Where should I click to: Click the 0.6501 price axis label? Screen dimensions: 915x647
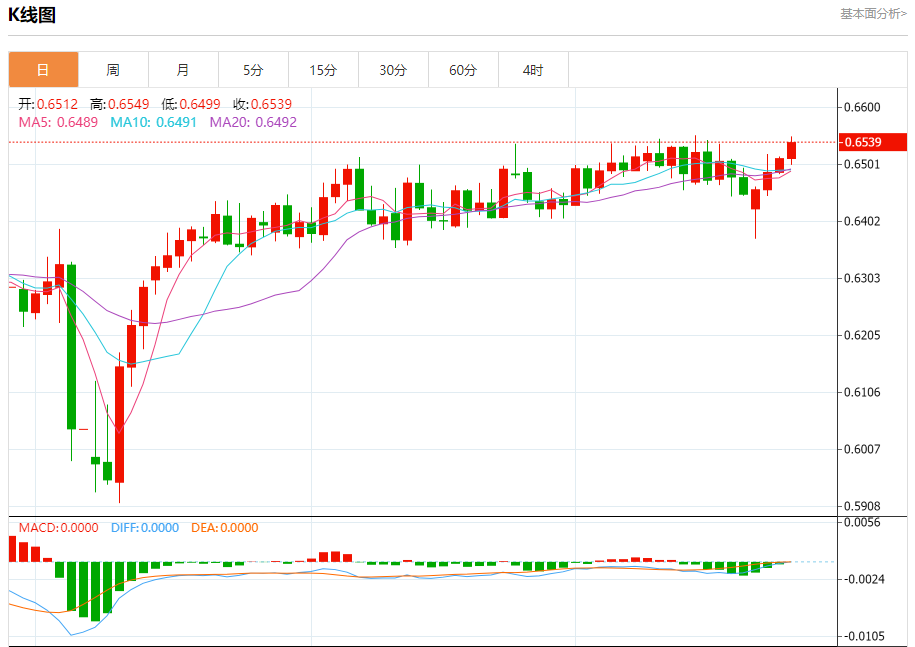862,164
